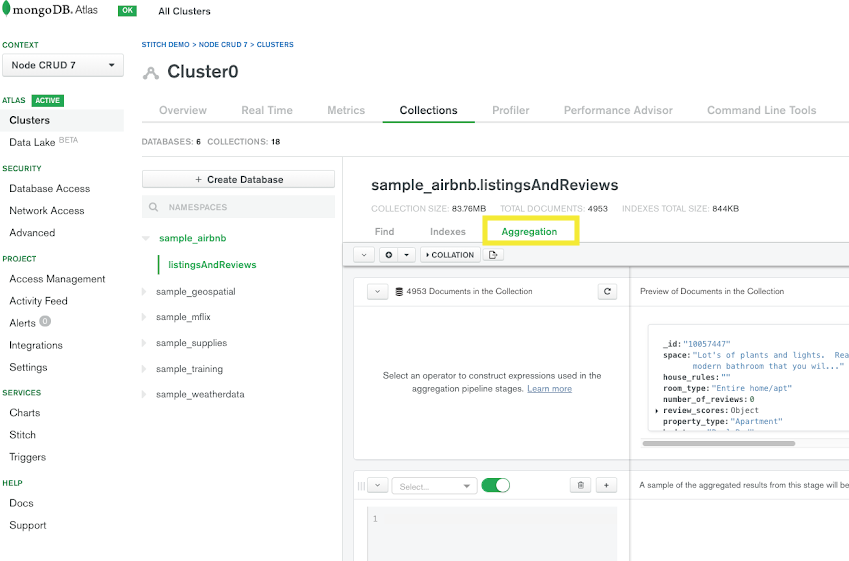Screen dimensions: 849x561
Task: Click the Create Database button
Action: [x=238, y=179]
